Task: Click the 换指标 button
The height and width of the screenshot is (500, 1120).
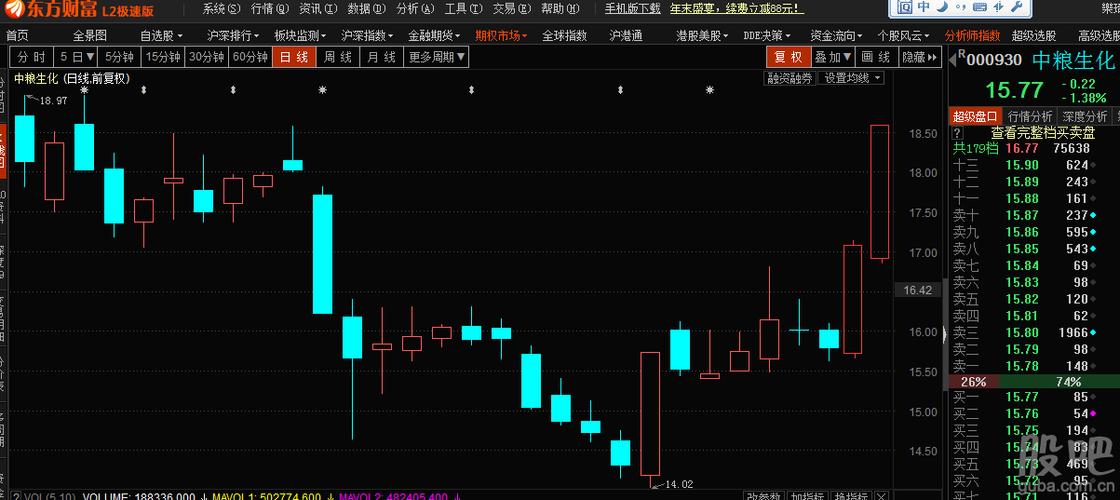Action: (851, 496)
